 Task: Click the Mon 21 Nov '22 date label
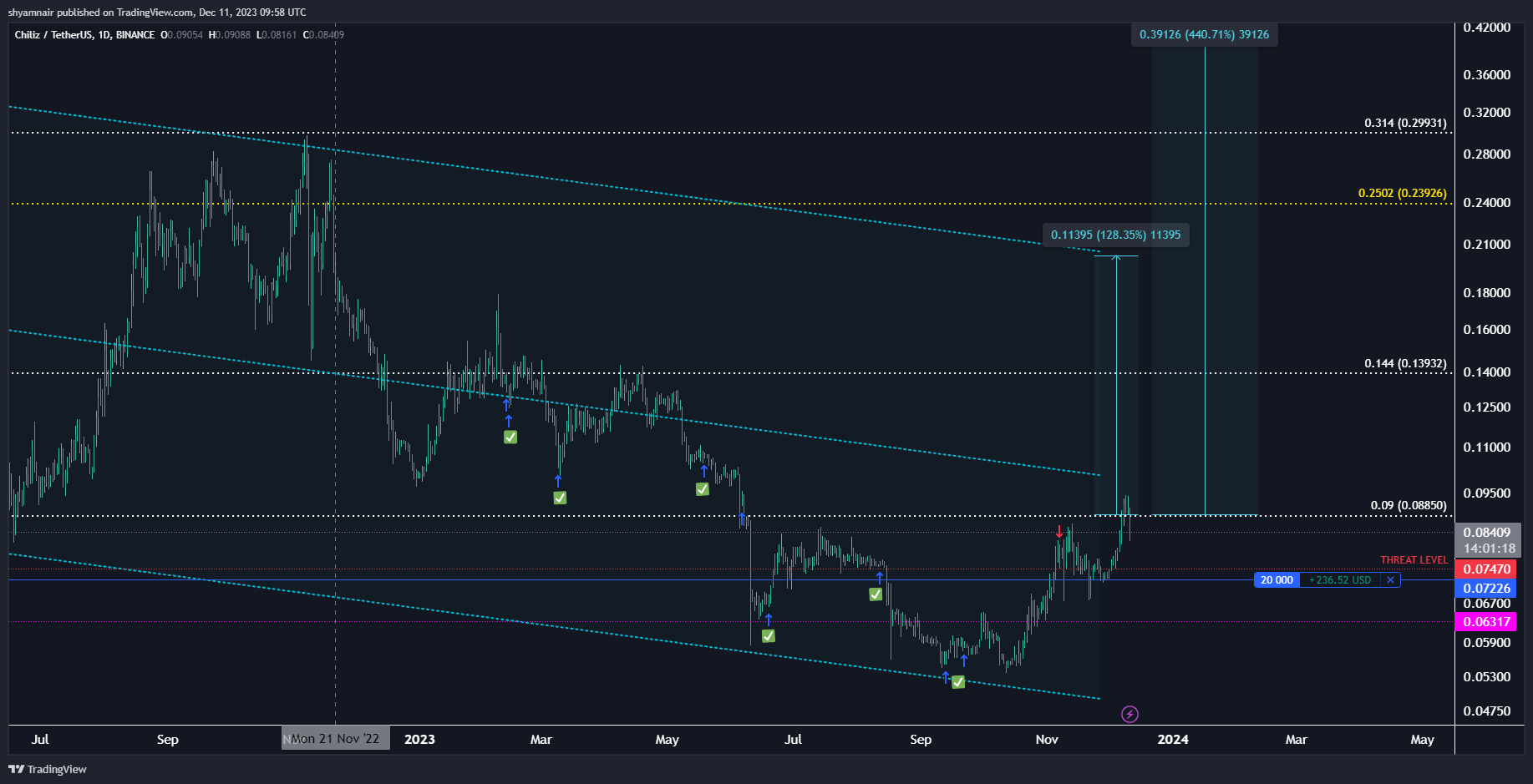(335, 739)
